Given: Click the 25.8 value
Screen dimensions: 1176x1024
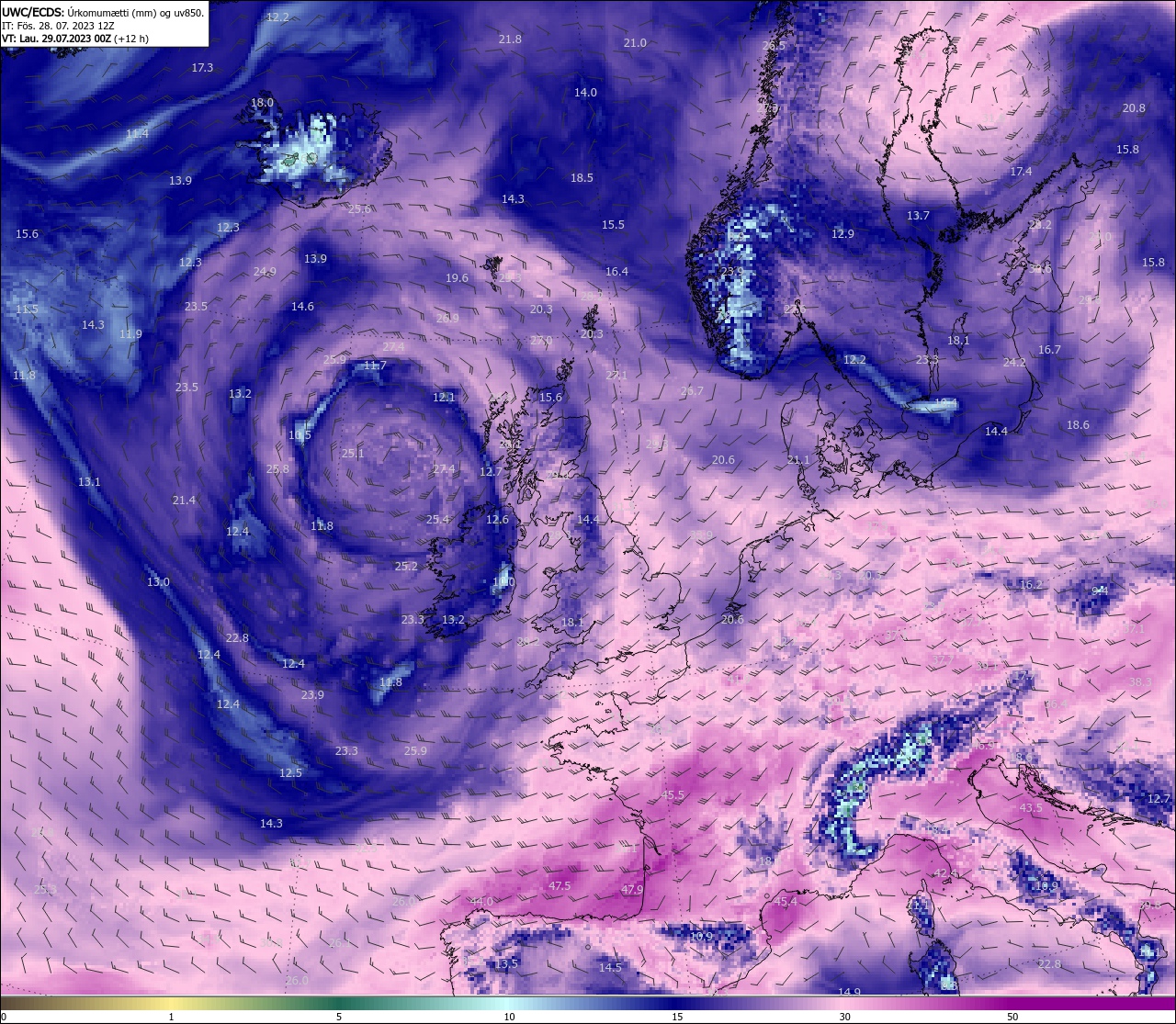Looking at the screenshot, I should coord(277,469).
